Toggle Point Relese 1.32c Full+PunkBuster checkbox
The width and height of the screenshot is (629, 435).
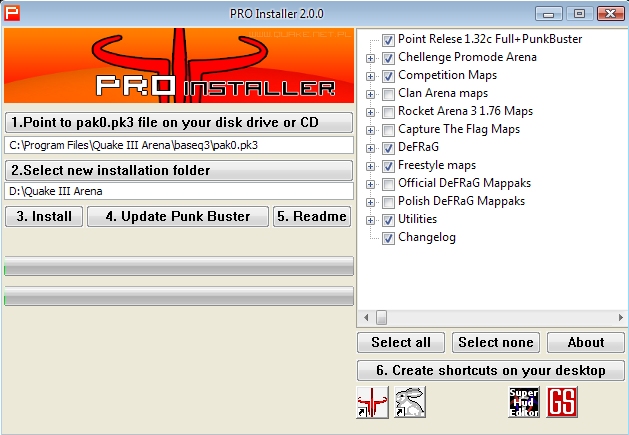(x=388, y=40)
